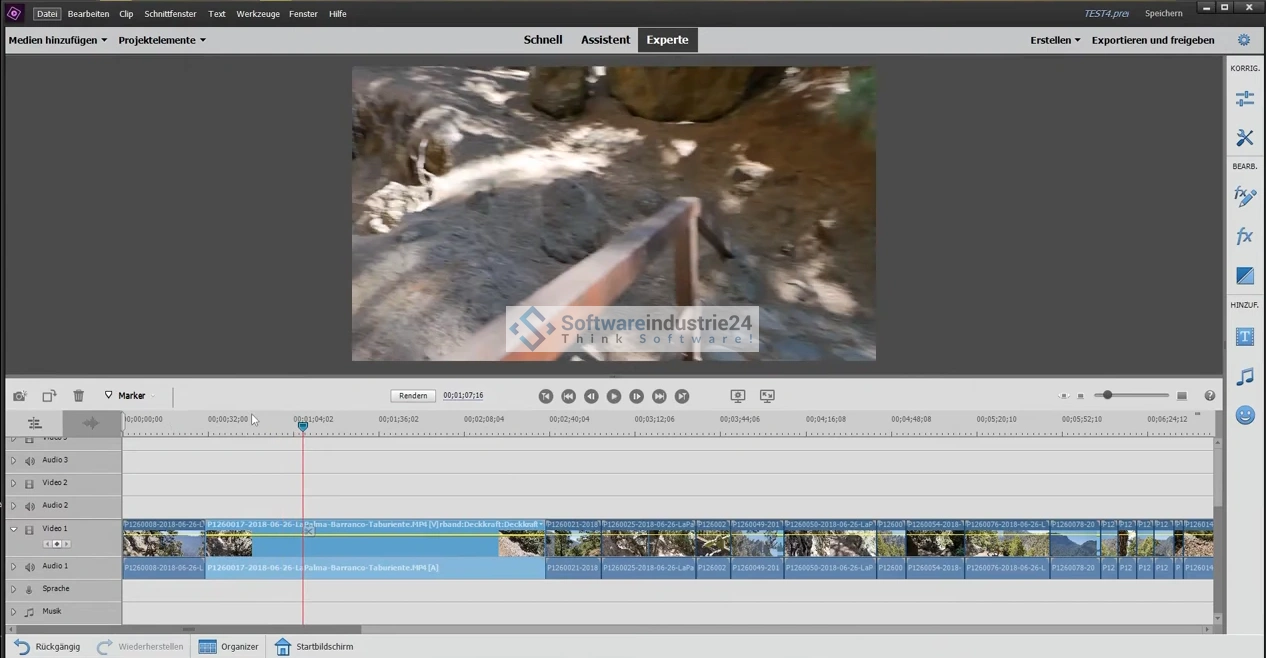The height and width of the screenshot is (658, 1266).
Task: Delete selected clip with trash icon
Action: (x=79, y=396)
